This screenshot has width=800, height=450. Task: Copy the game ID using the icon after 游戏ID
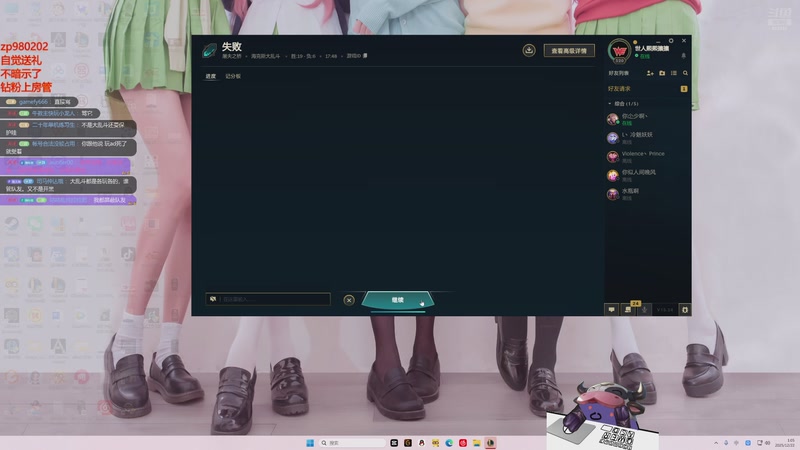coord(365,56)
